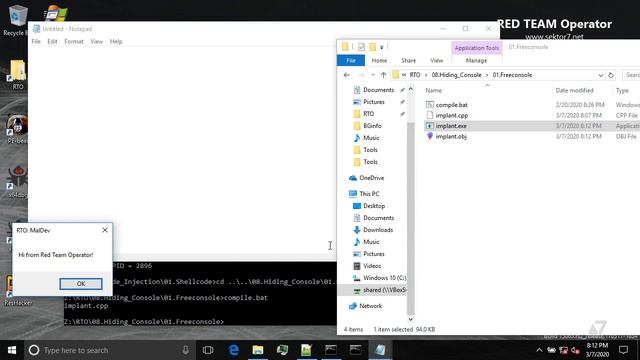Launch ResHacker desktop shortcut

(x=17, y=291)
